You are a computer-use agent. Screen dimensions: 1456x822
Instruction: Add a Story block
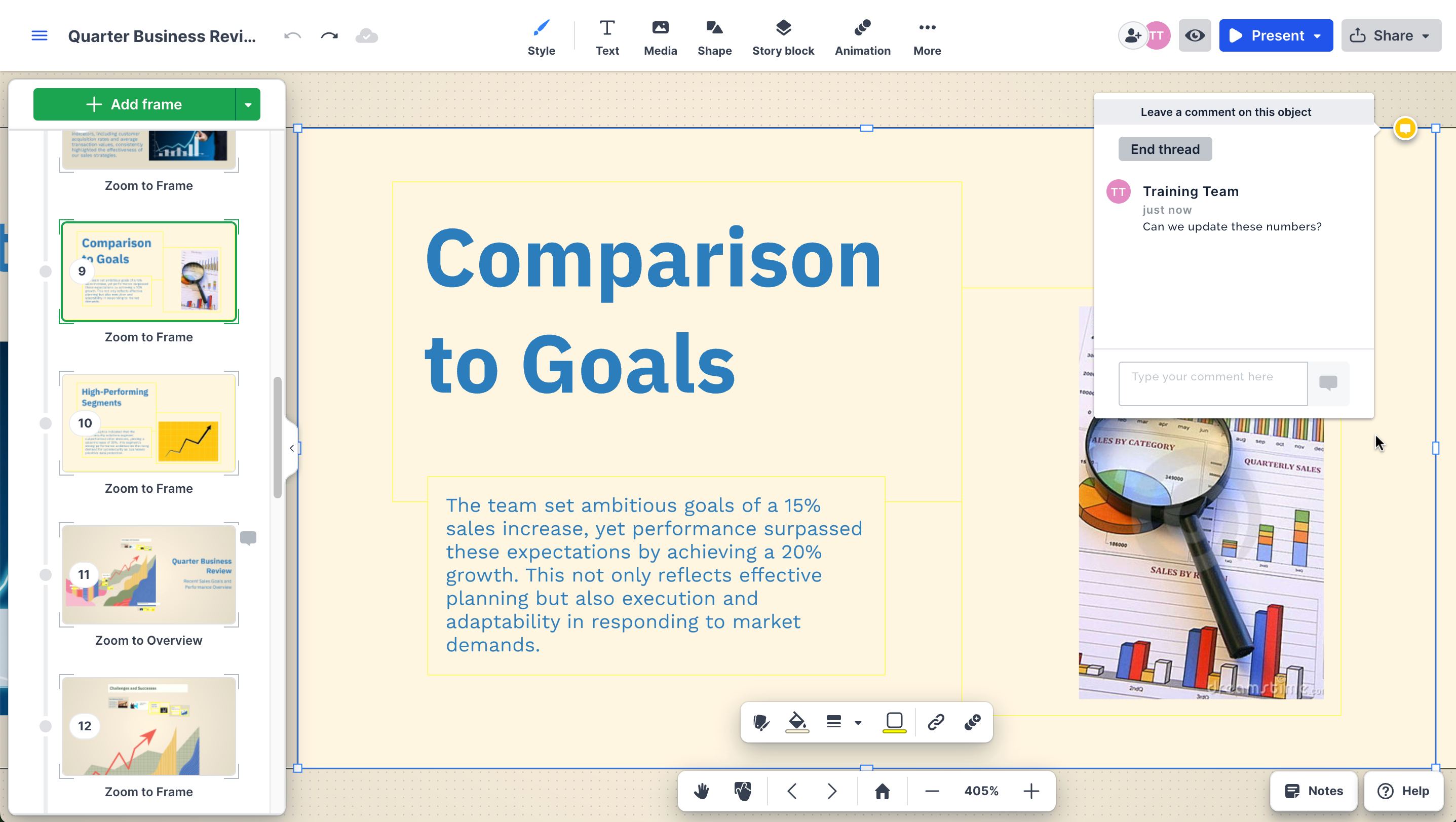pos(783,37)
